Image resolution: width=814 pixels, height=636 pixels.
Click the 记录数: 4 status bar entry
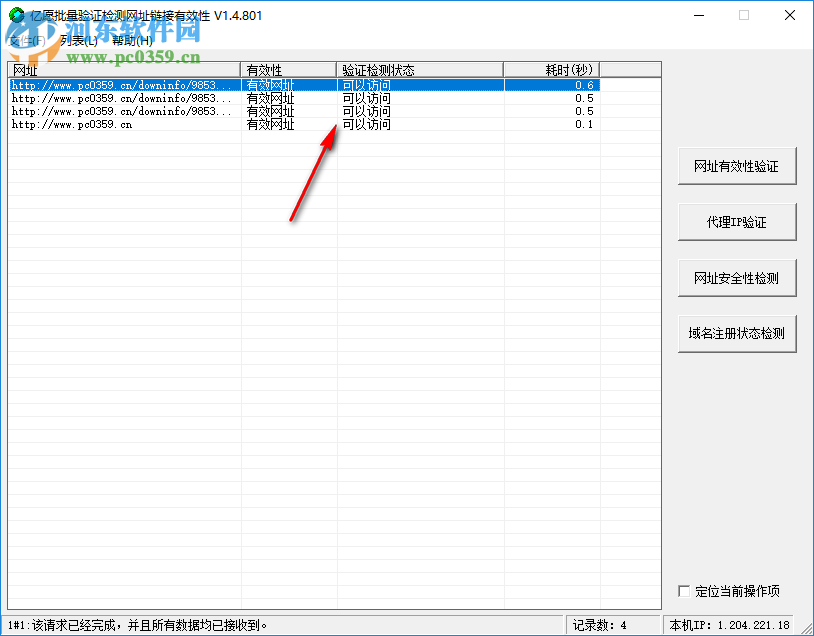(612, 625)
